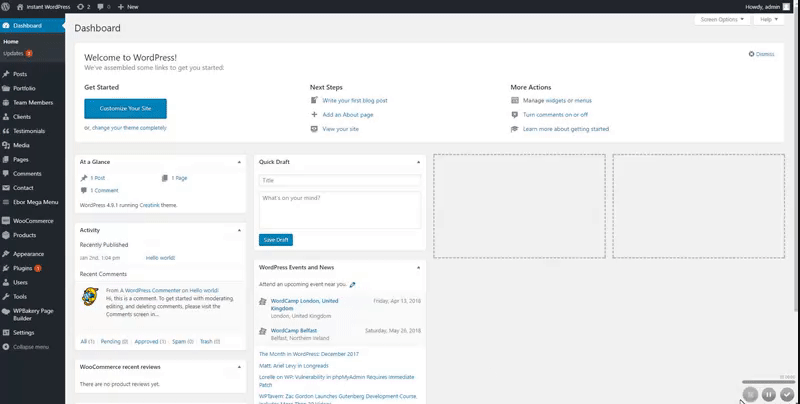Viewport: 800px width, 404px height.
Task: Open Clients in the sidebar
Action: coord(22,117)
